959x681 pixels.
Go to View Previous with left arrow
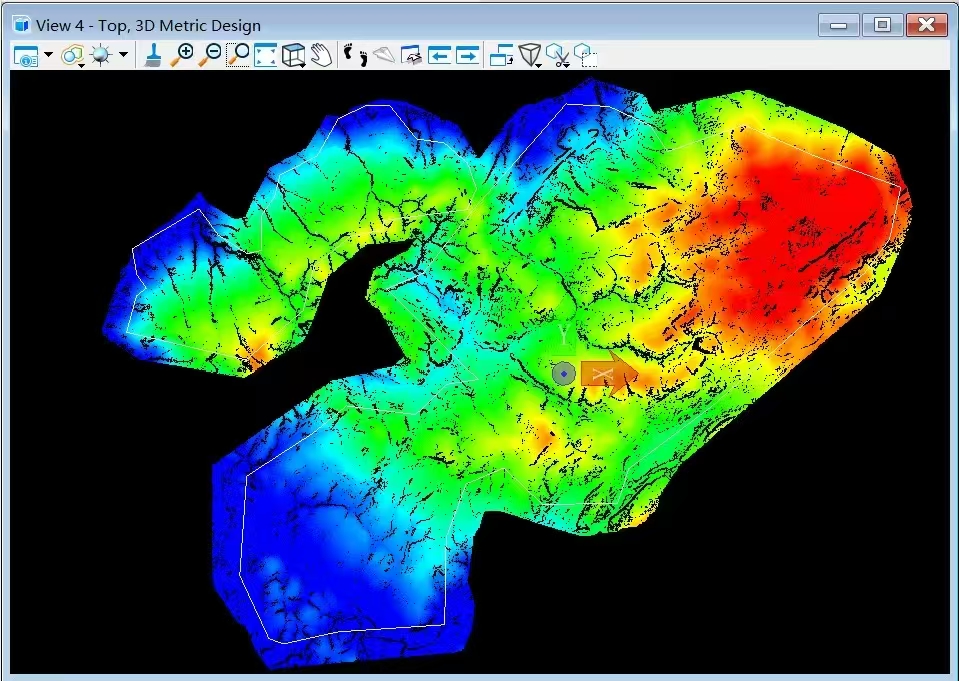pos(440,56)
